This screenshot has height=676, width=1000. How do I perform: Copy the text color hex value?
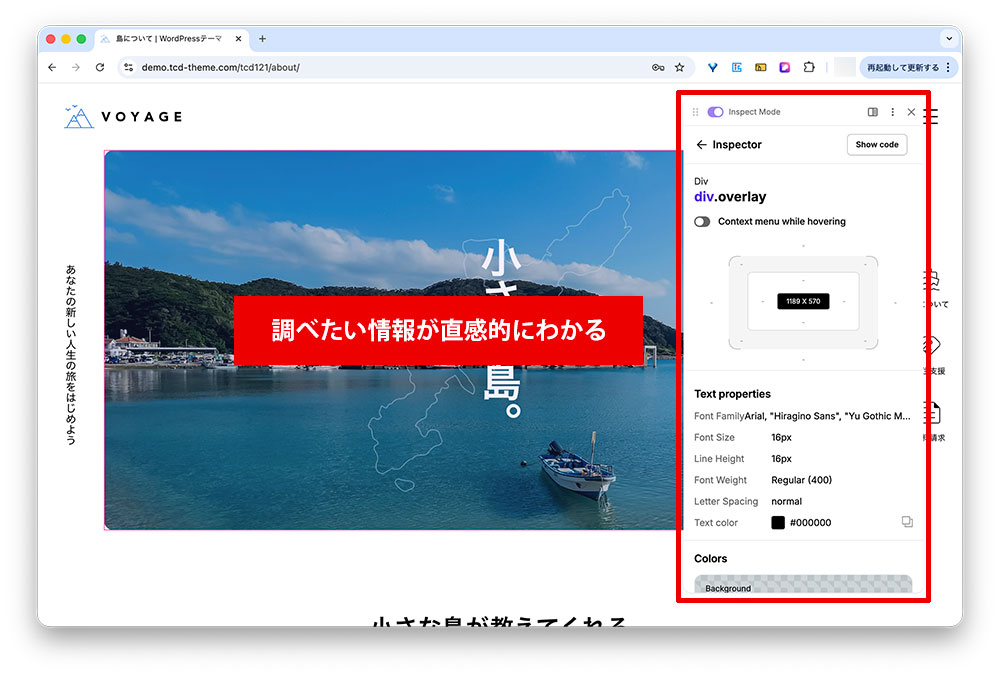(x=907, y=522)
